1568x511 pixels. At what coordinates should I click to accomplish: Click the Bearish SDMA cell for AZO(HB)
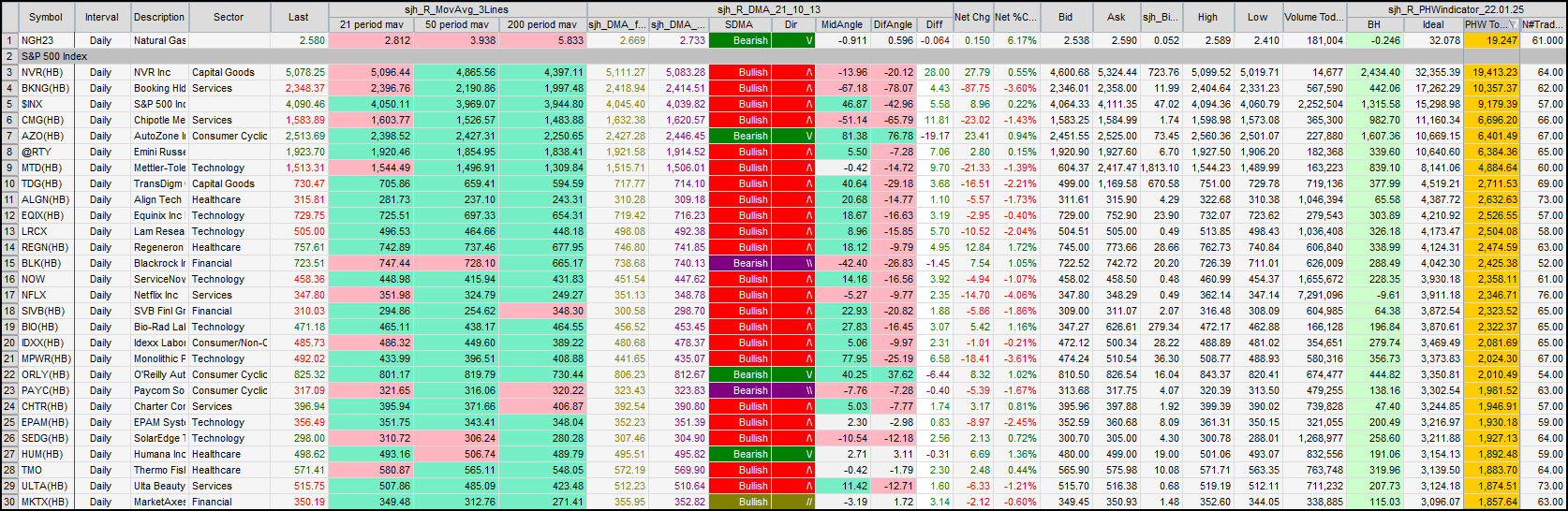739,136
